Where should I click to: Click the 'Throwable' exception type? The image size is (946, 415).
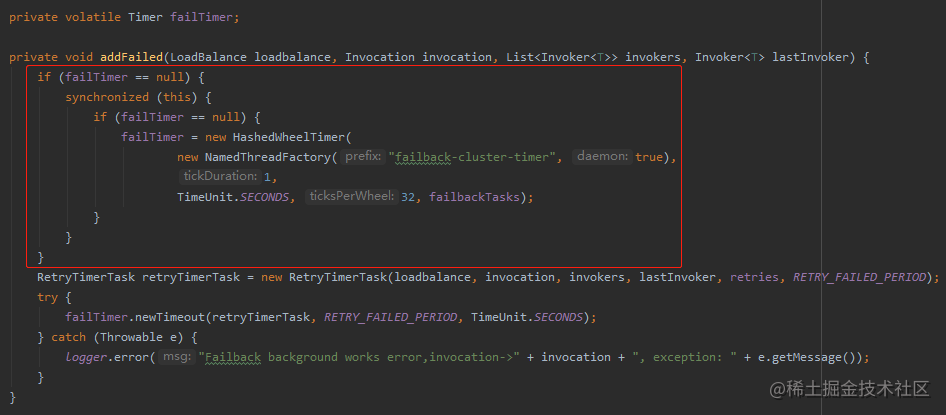(x=132, y=337)
